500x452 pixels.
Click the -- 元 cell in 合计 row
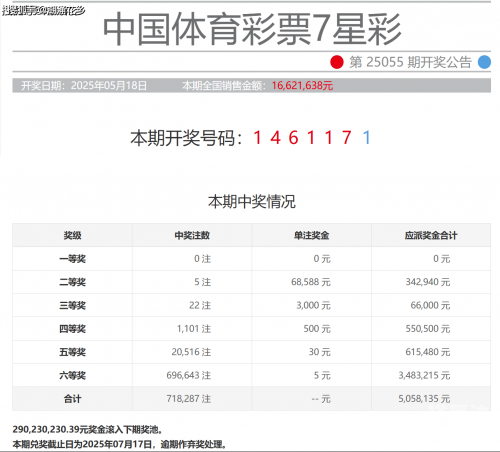coord(321,399)
